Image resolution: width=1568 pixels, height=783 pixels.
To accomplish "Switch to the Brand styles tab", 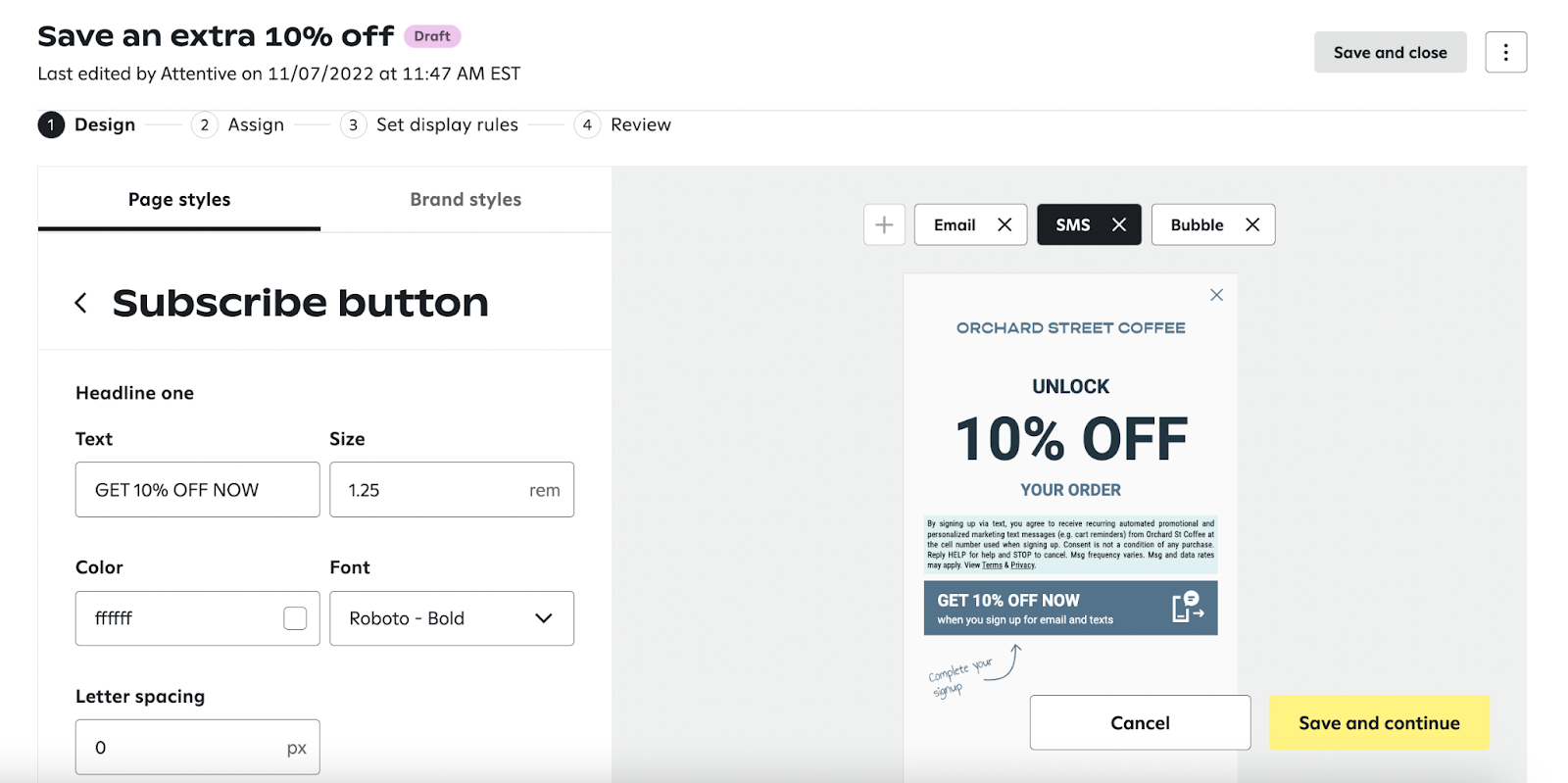I will [x=465, y=200].
